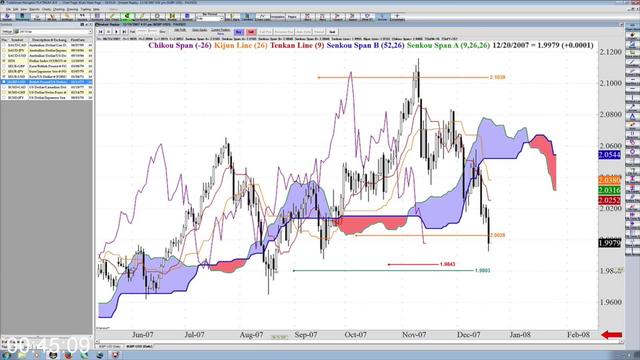640x360 pixels.
Task: Click the Settings button in Symbols panel
Action: click(7, 31)
